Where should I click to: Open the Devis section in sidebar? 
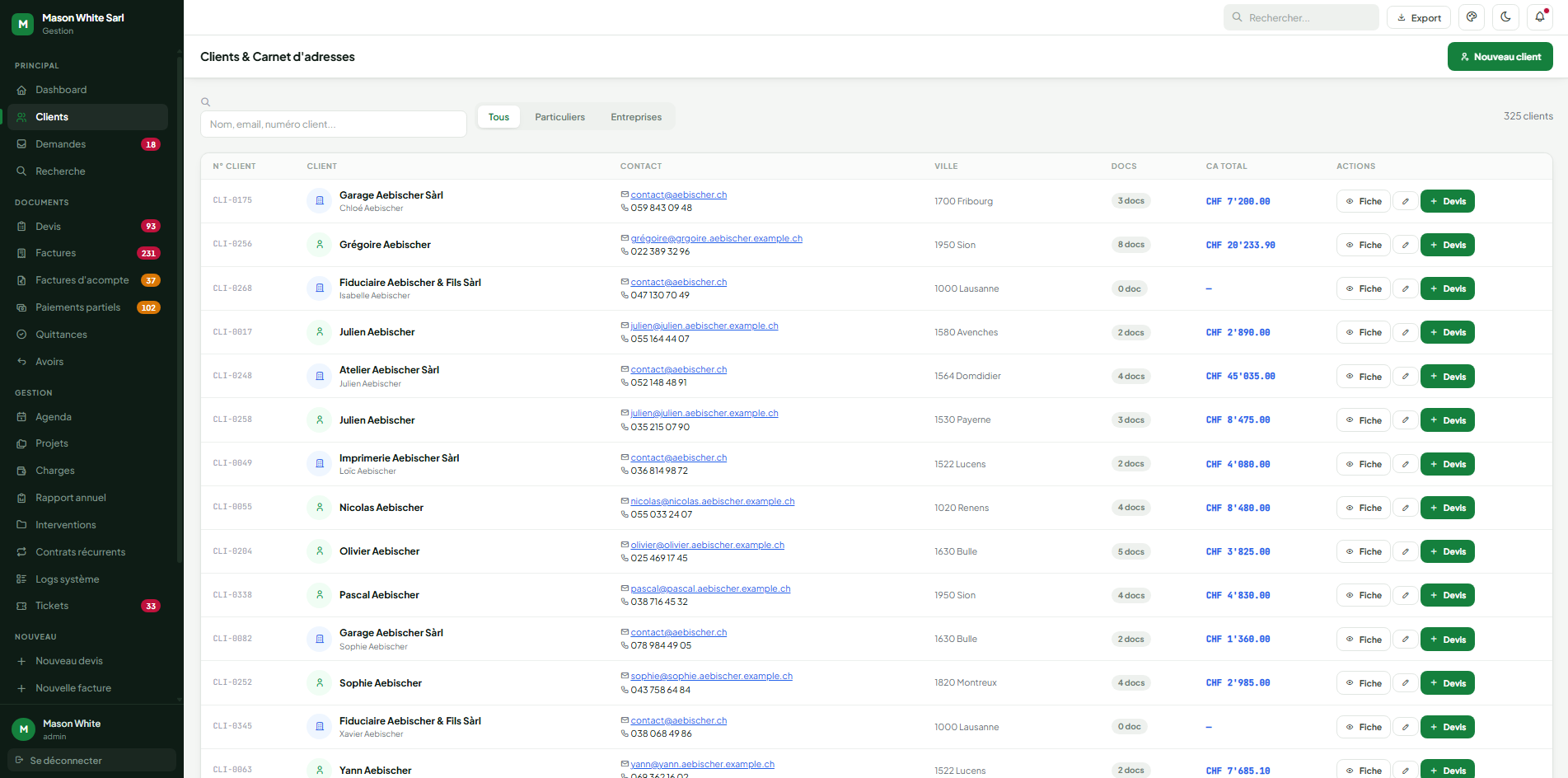(x=88, y=227)
